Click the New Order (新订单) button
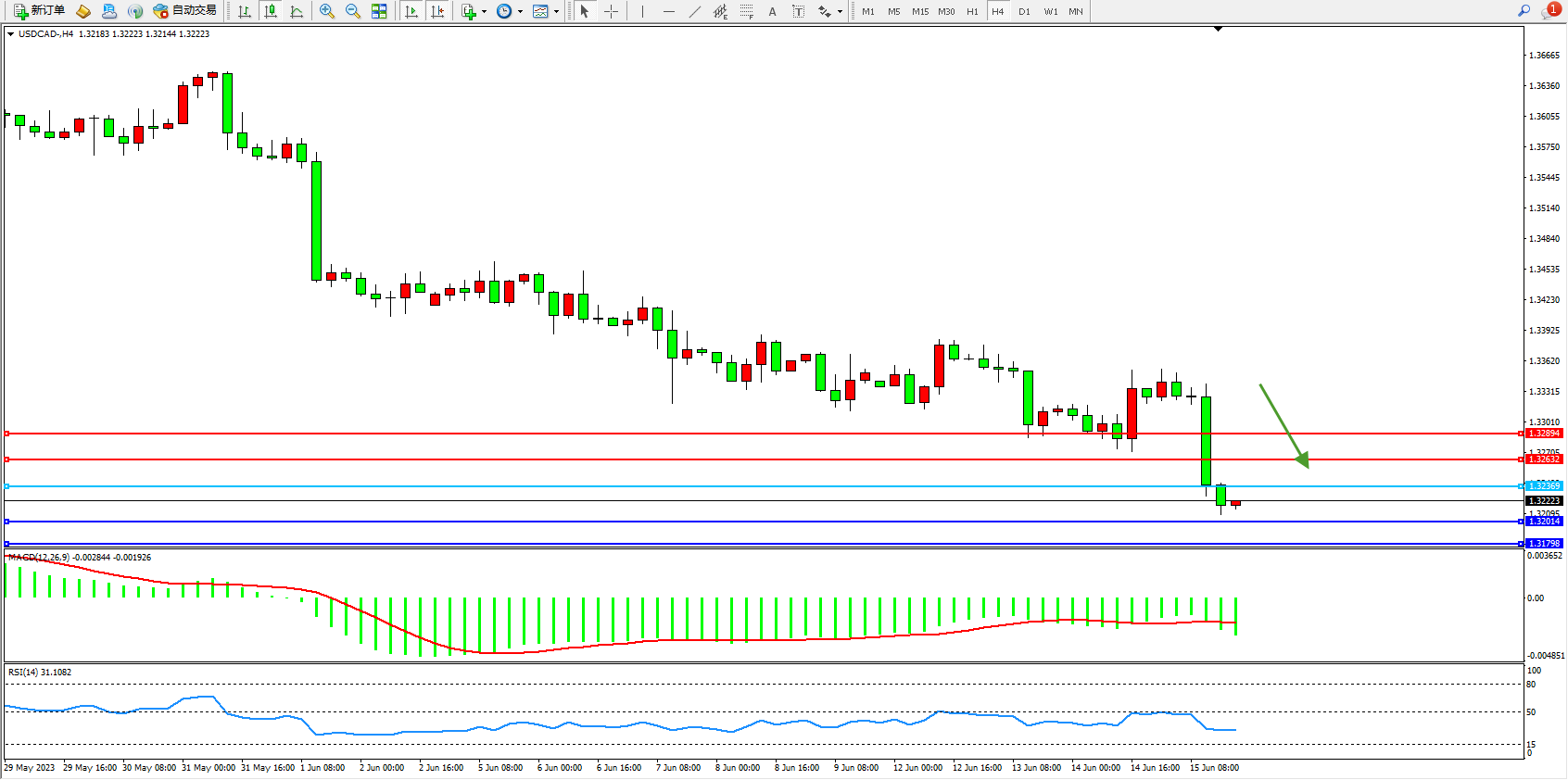The image size is (1568, 780). [x=39, y=11]
